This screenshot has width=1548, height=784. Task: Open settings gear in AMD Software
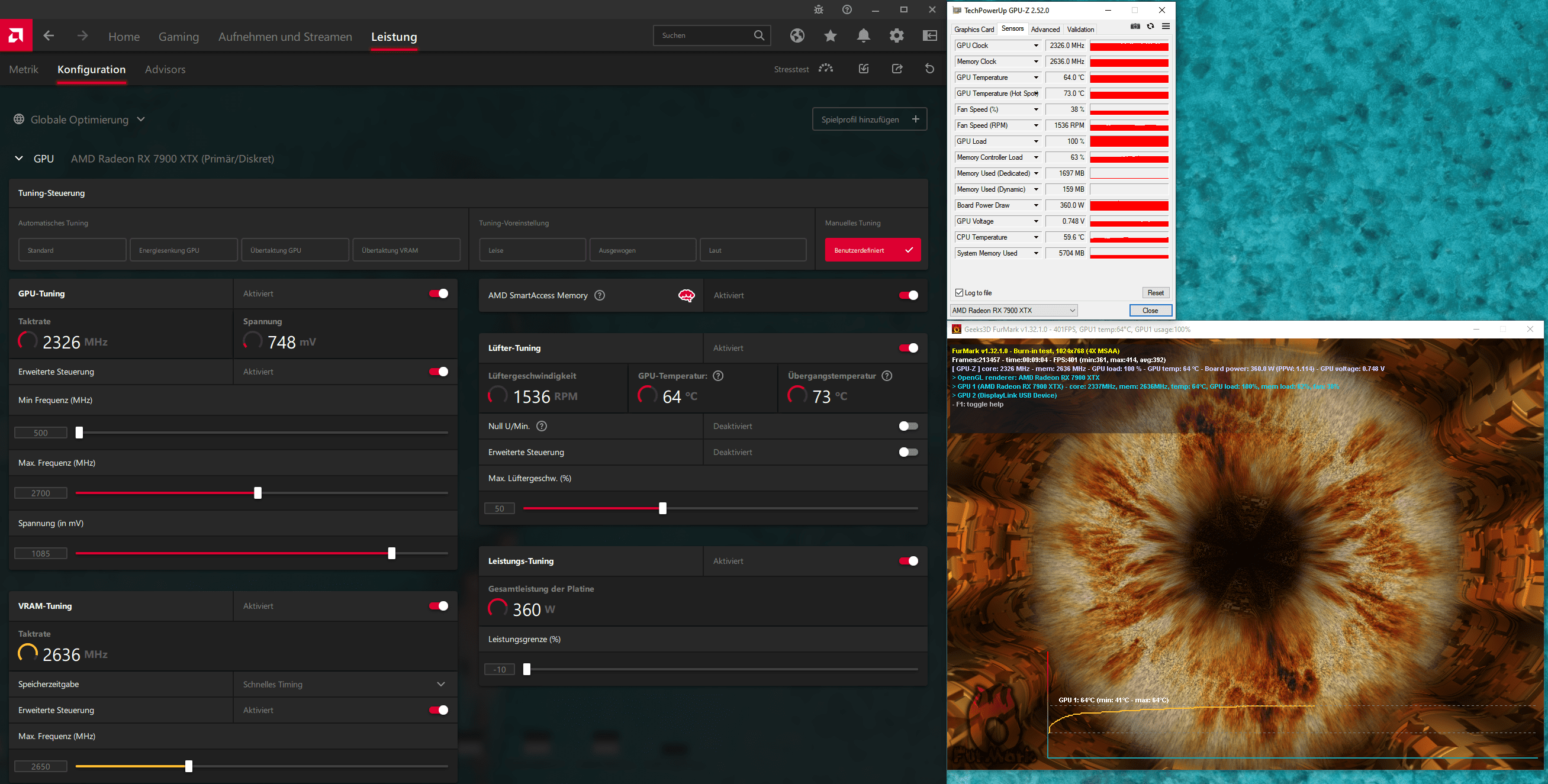(896, 36)
